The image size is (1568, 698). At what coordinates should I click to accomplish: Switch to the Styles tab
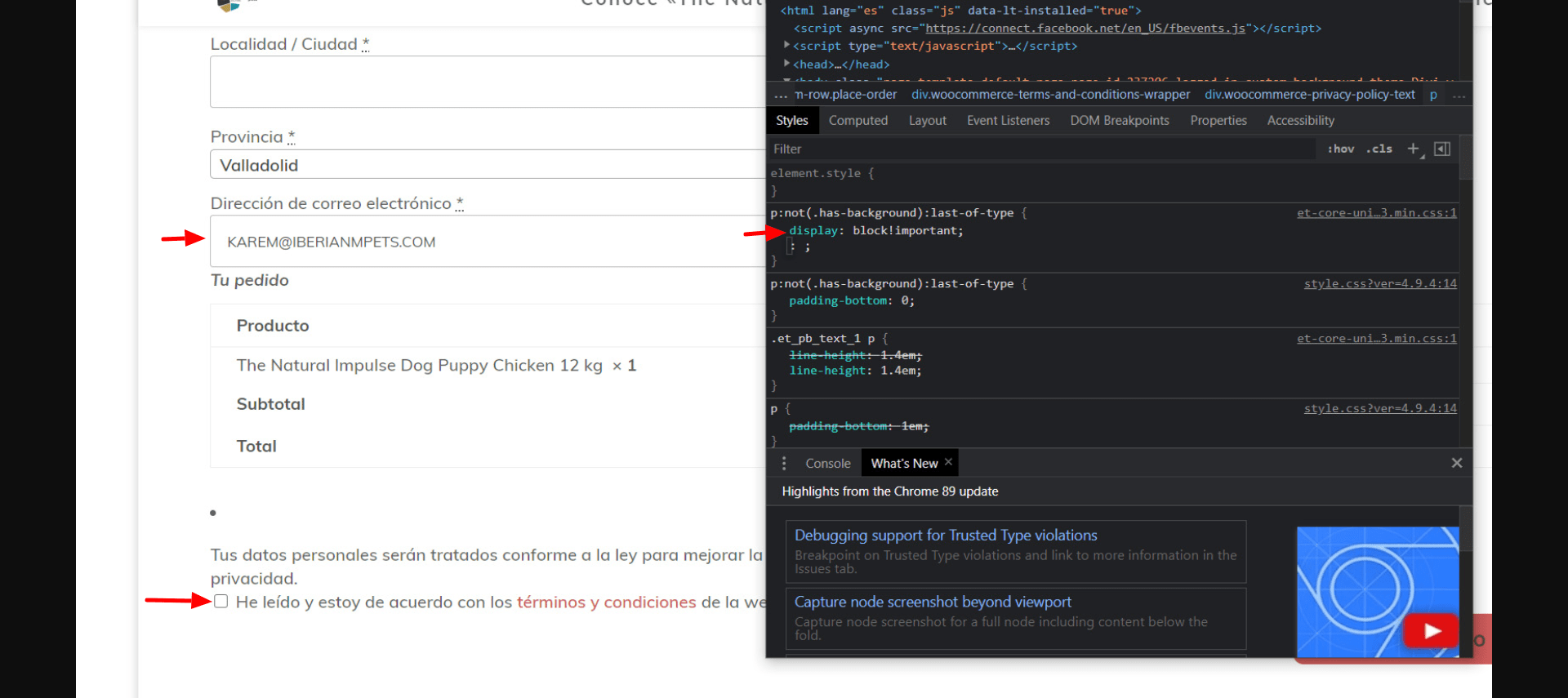tap(791, 120)
